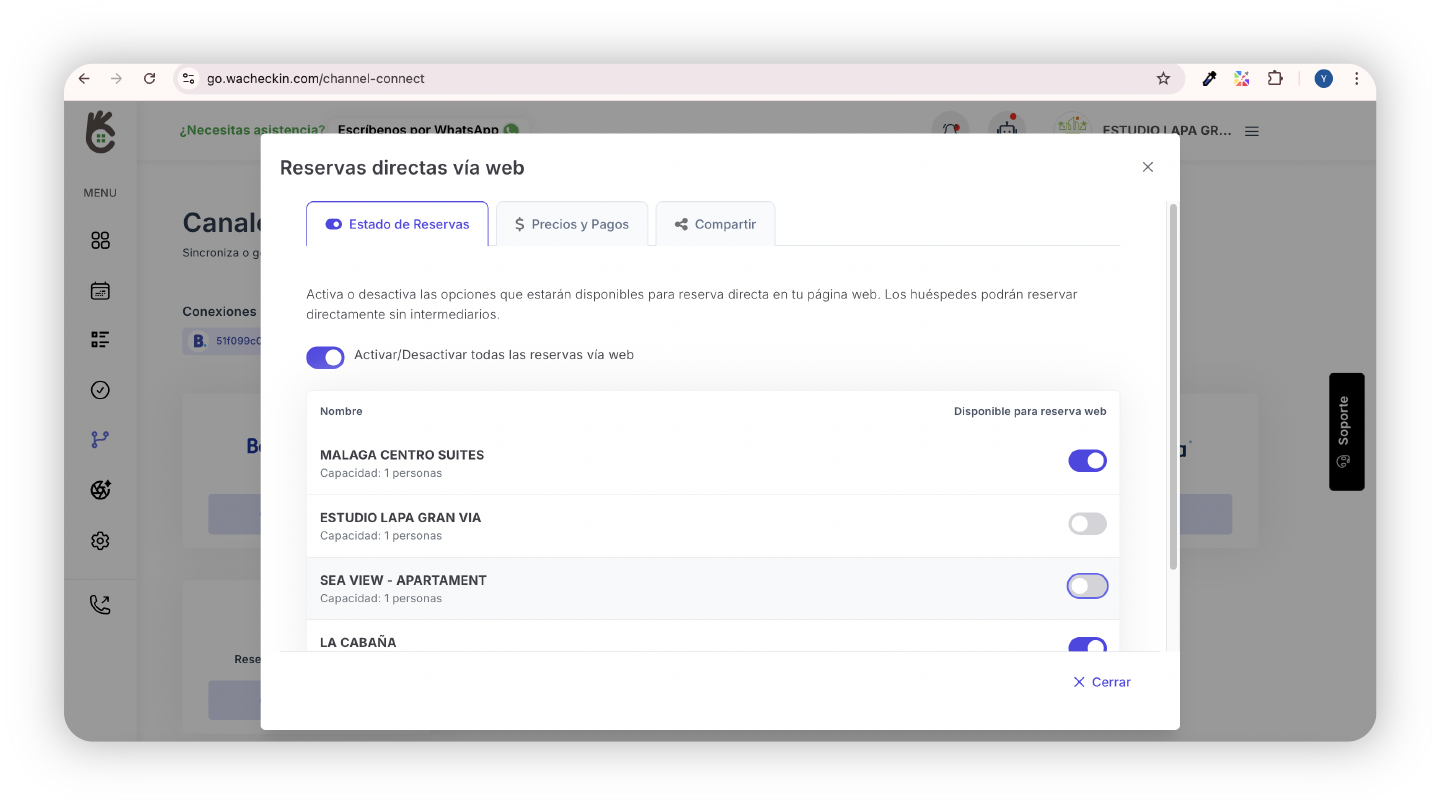Screen dimensions: 1432x807
Task: Enable web booking for ESTUDIO LAPA GRAN VIA
Action: coord(1087,524)
